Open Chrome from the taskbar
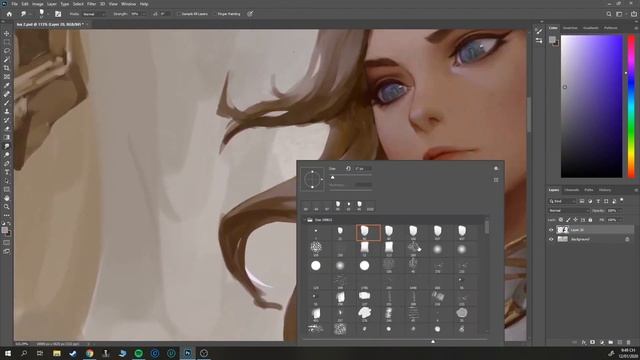 (89, 353)
